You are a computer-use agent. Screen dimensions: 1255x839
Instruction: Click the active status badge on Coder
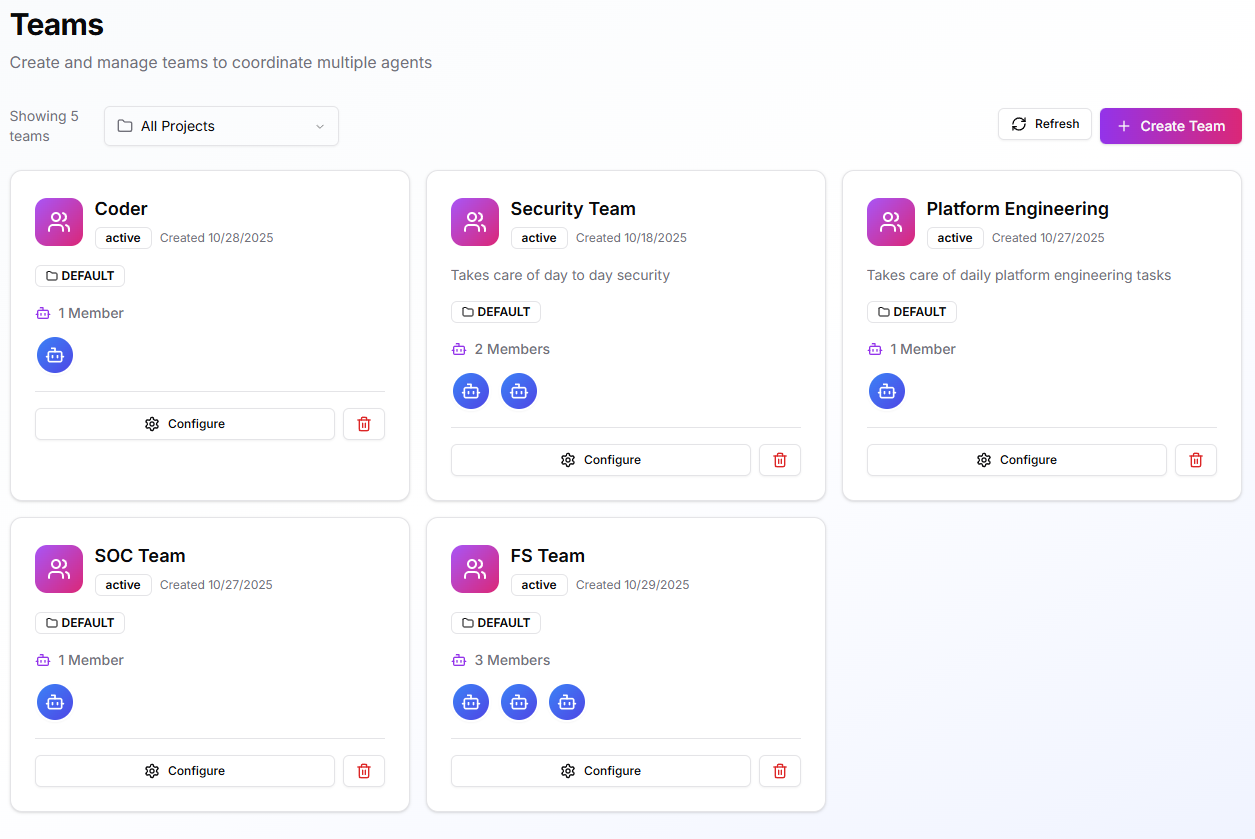click(x=122, y=238)
